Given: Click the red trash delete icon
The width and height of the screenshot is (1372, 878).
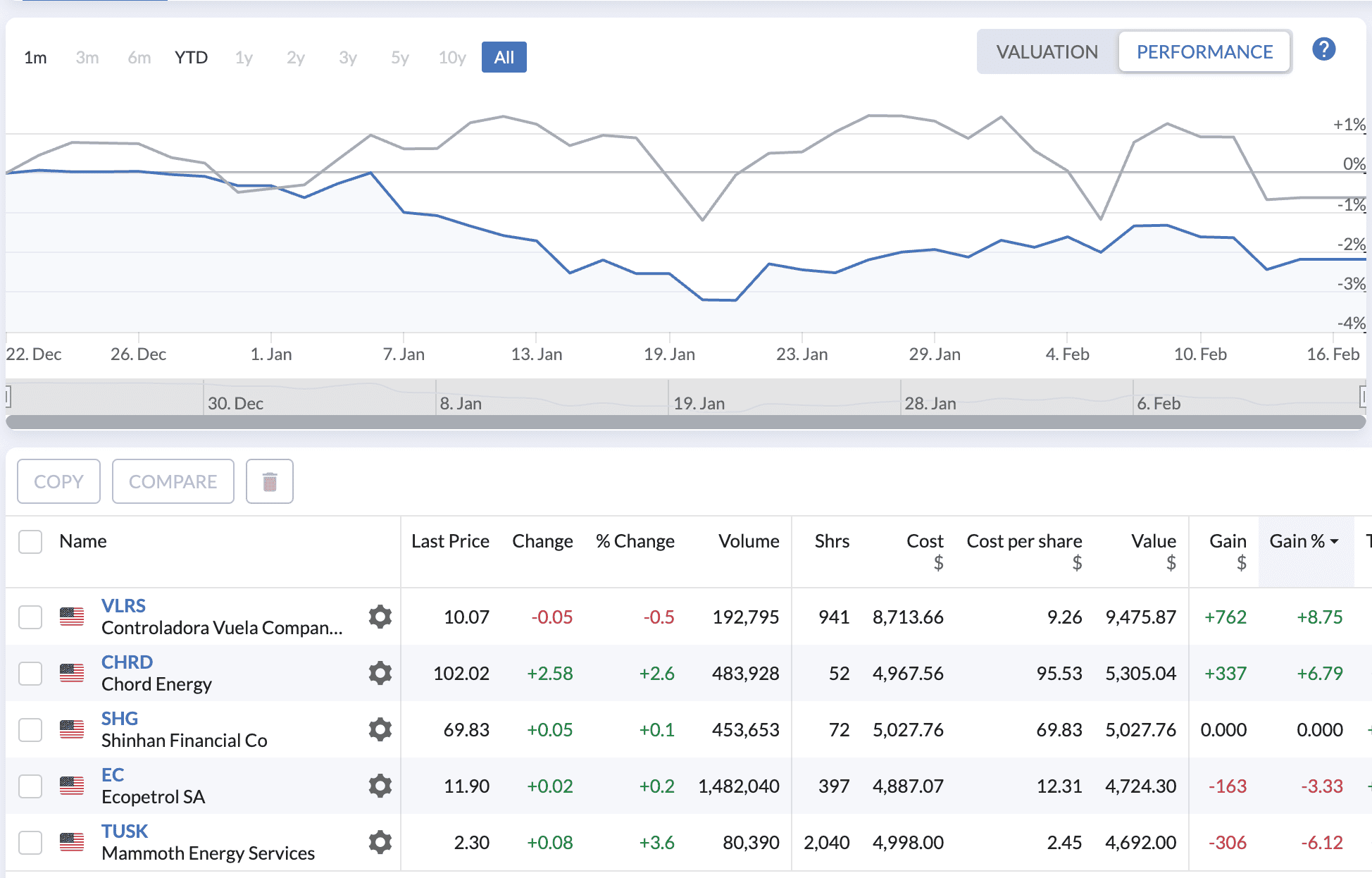Looking at the screenshot, I should (269, 482).
